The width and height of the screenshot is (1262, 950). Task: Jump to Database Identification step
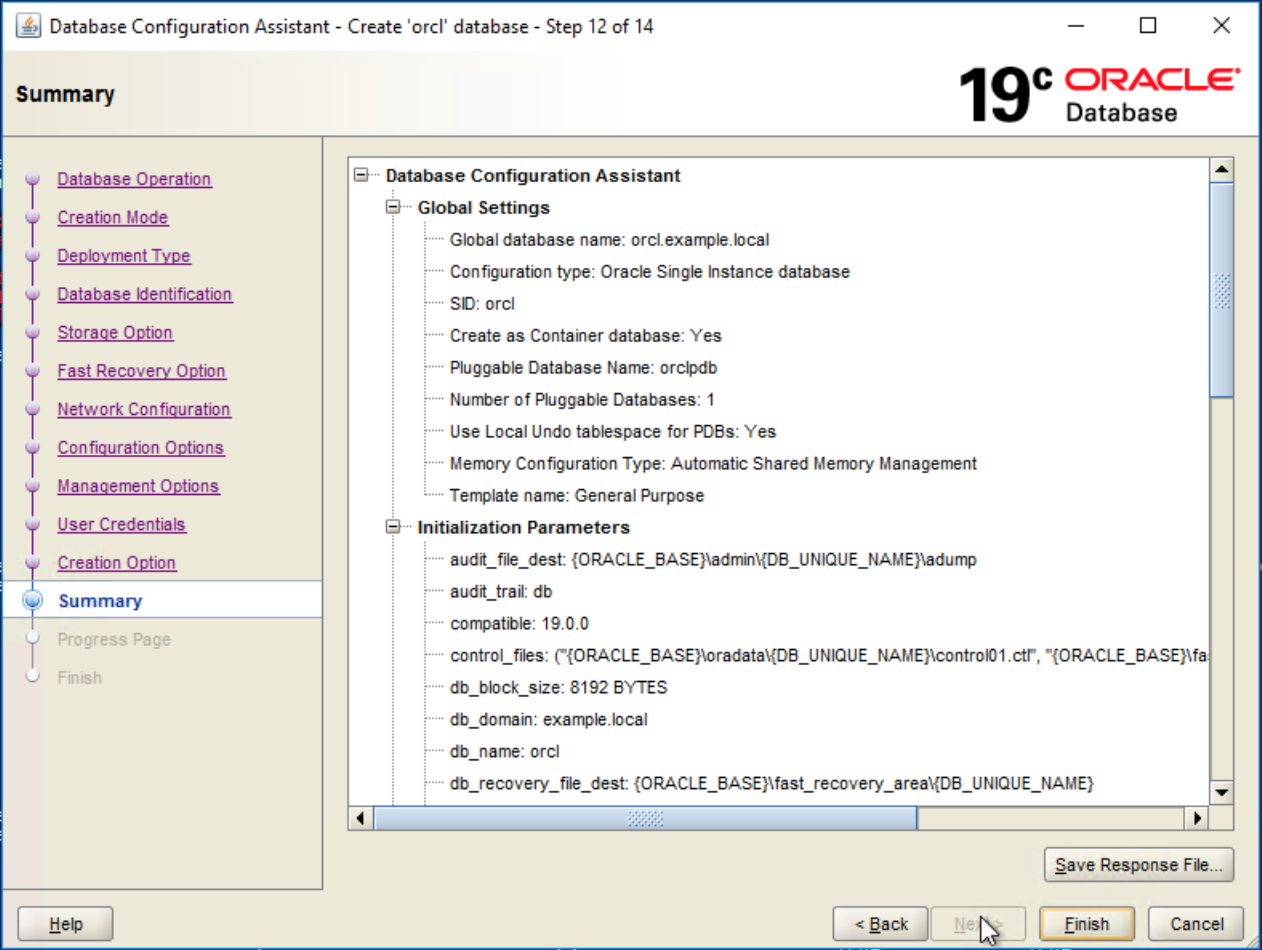[x=145, y=294]
